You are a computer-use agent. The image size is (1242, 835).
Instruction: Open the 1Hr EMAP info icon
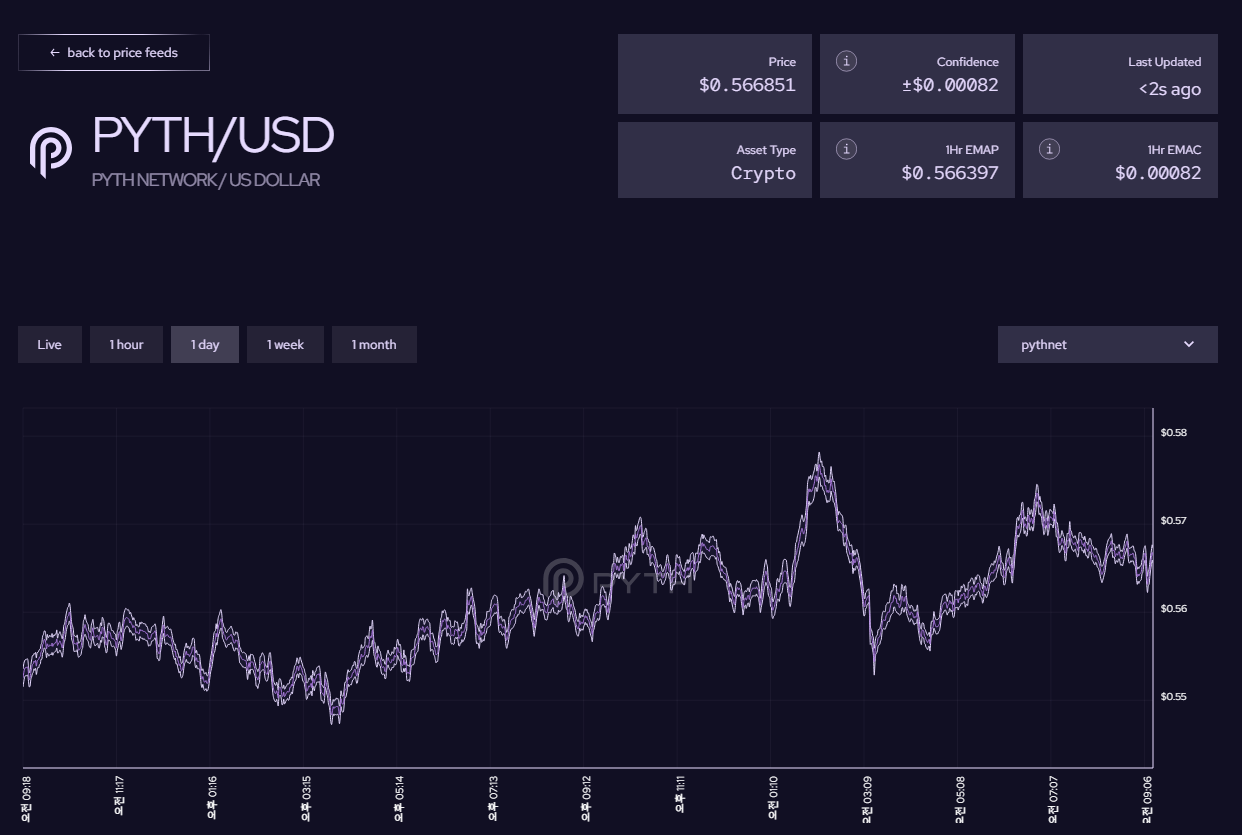click(x=846, y=149)
